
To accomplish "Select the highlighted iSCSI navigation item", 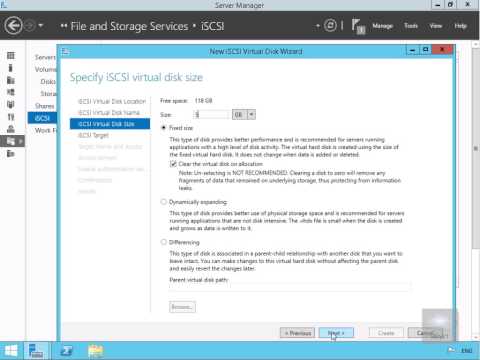I will [x=42, y=118].
